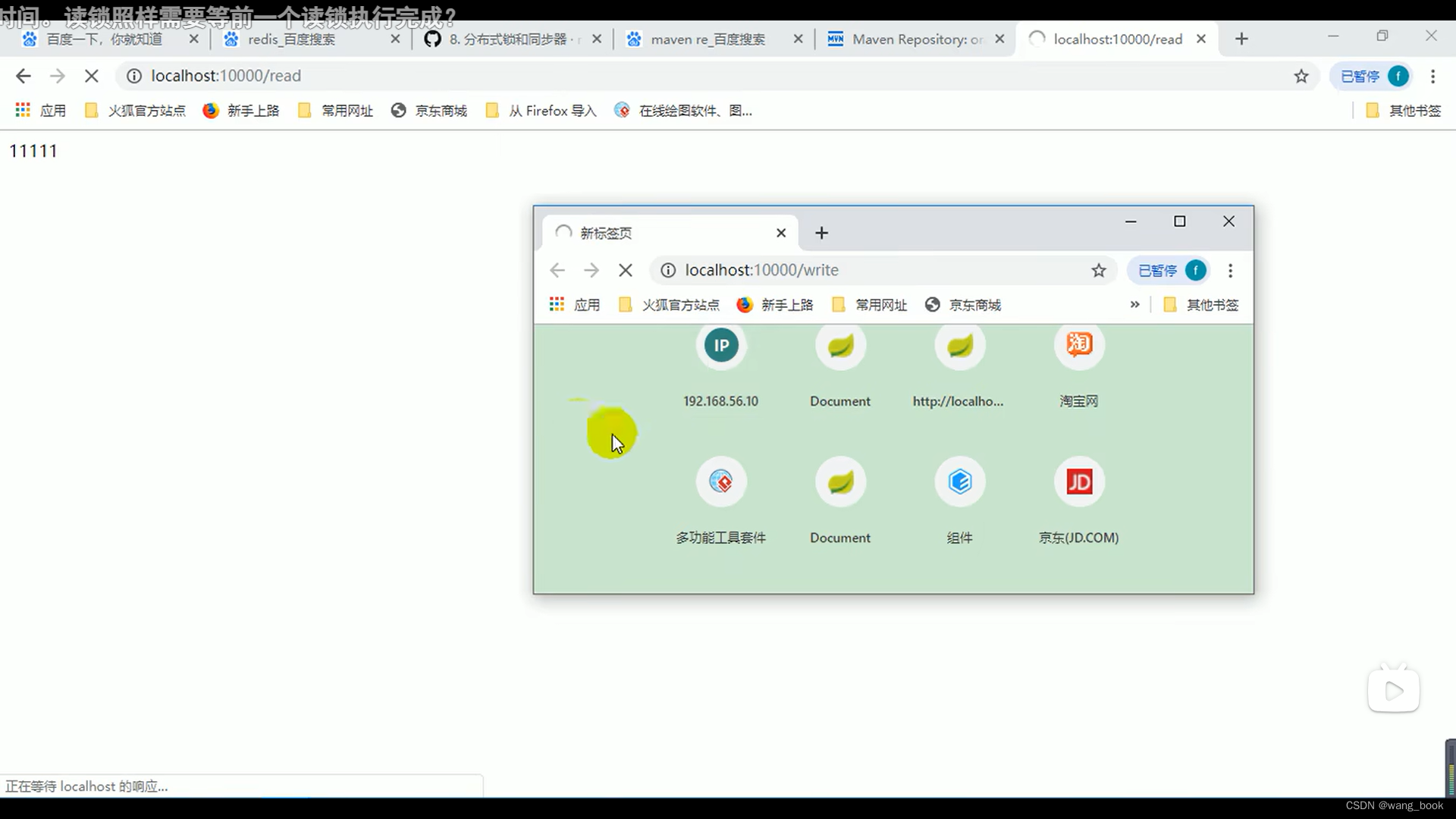This screenshot has width=1456, height=819.
Task: Open the 京东(JD.COM) shortcut tile
Action: click(1079, 502)
